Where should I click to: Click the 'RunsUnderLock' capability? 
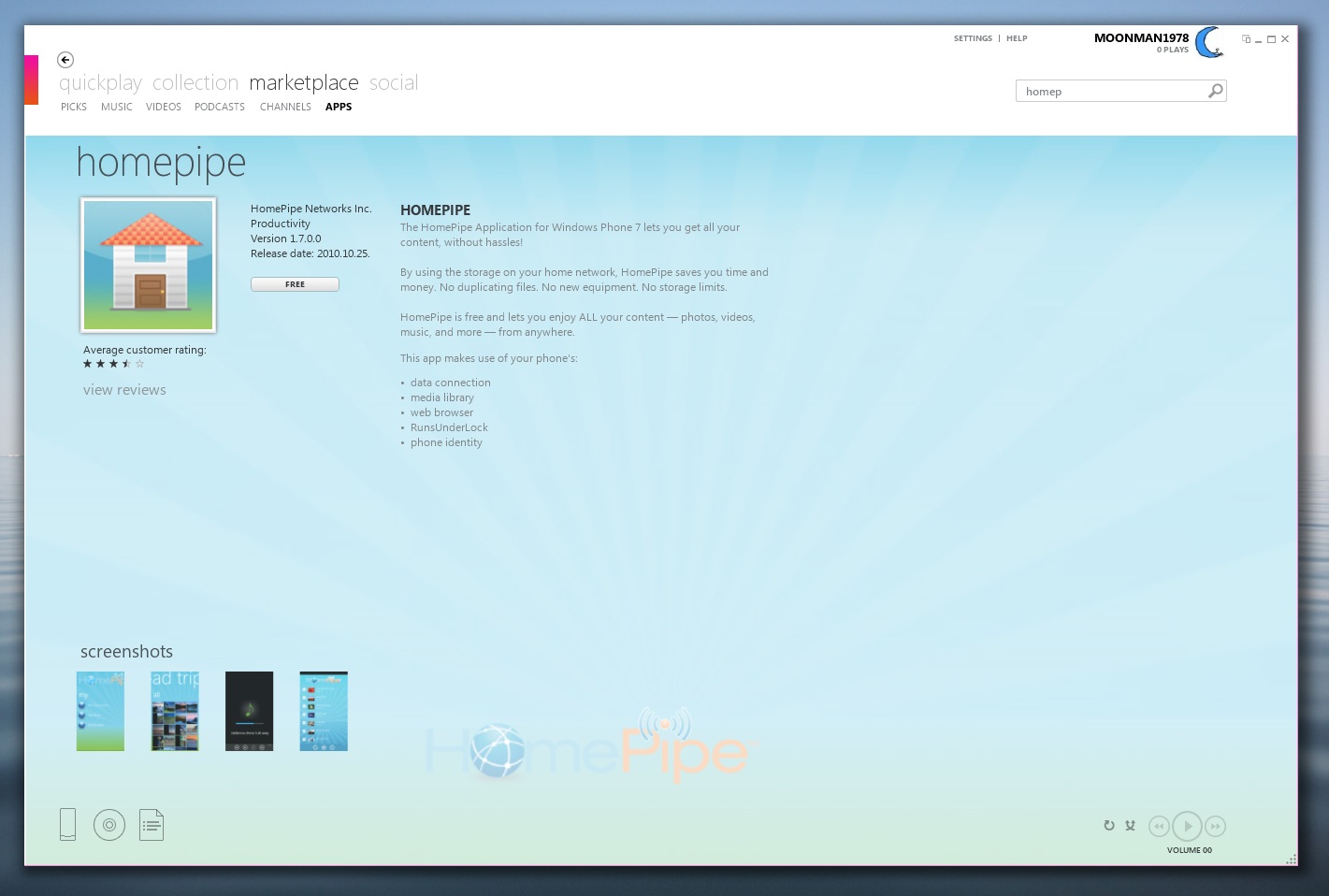click(x=449, y=427)
